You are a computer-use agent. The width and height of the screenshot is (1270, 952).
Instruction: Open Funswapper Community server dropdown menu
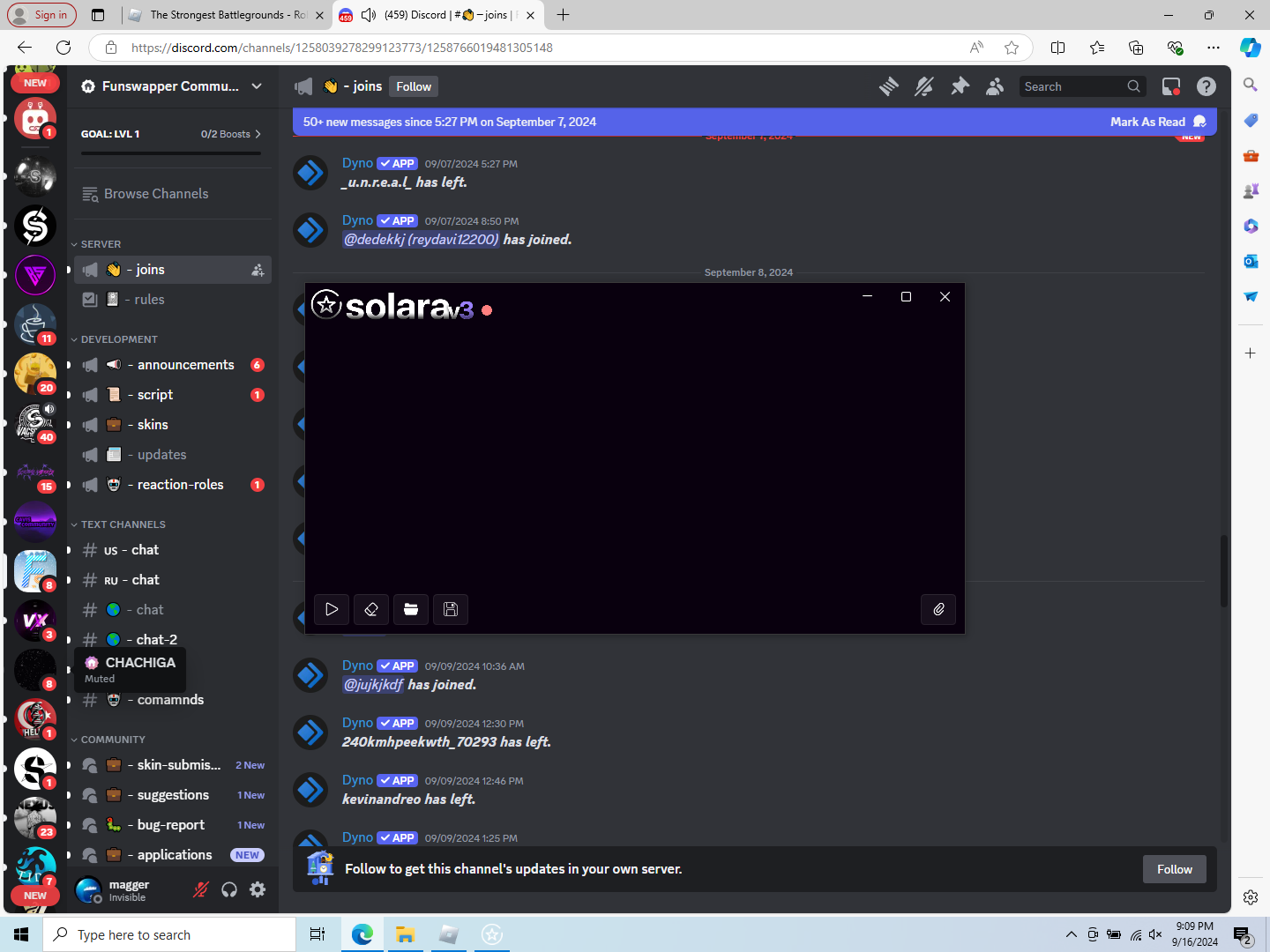(x=173, y=86)
